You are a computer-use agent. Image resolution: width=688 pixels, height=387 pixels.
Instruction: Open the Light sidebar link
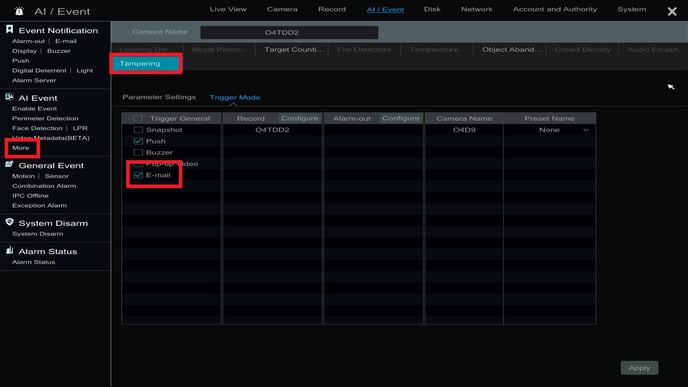[85, 70]
